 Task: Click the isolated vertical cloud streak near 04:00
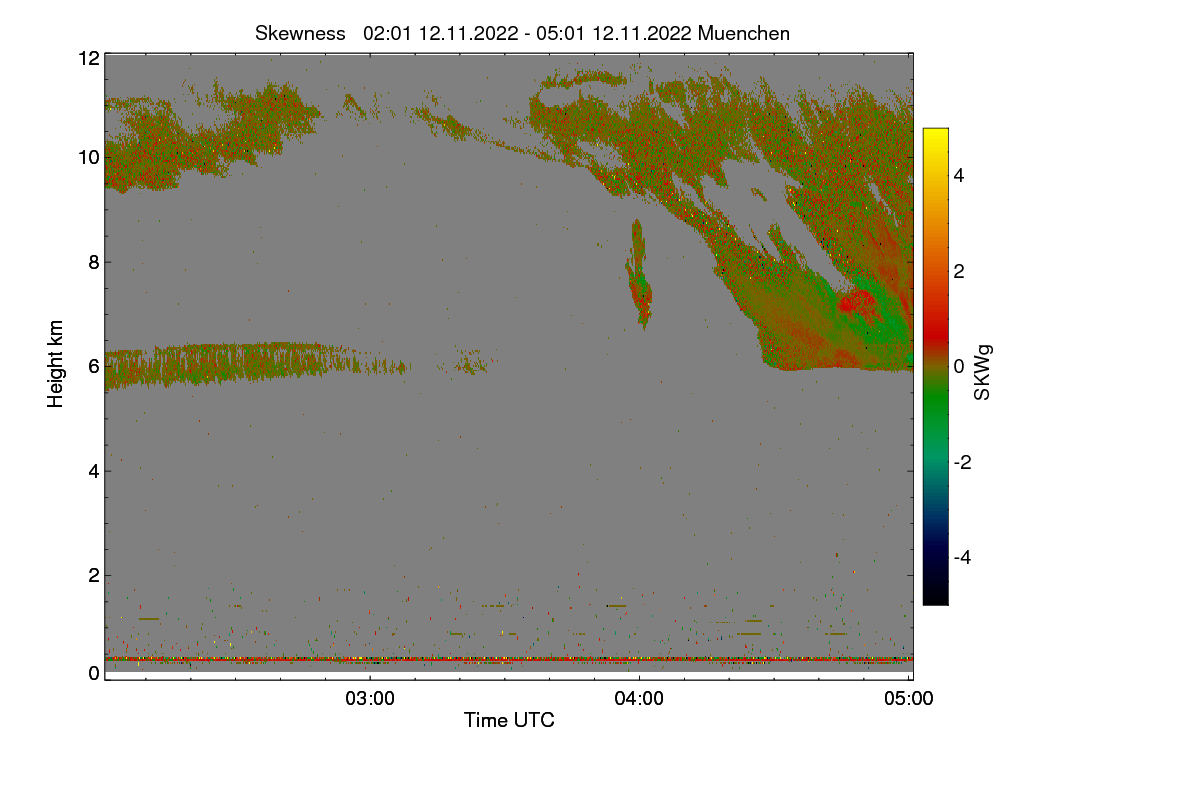tap(639, 274)
